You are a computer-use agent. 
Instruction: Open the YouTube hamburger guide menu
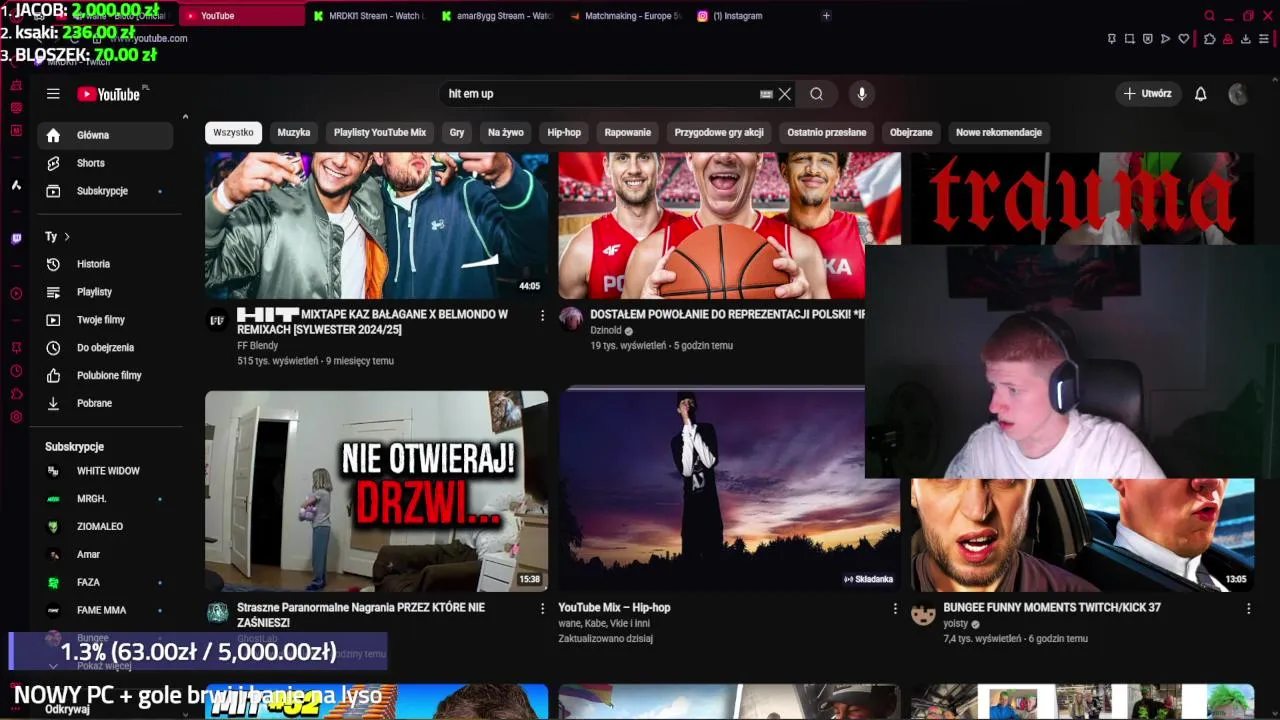53,94
